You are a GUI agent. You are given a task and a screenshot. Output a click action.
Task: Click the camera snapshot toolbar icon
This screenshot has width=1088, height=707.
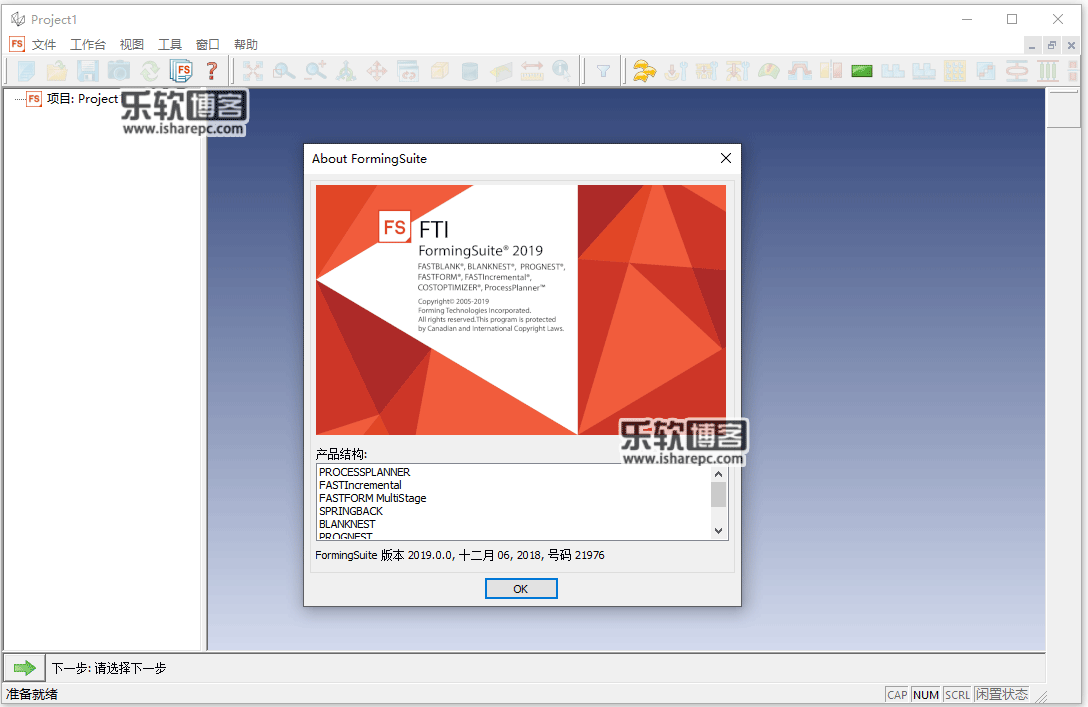[119, 70]
